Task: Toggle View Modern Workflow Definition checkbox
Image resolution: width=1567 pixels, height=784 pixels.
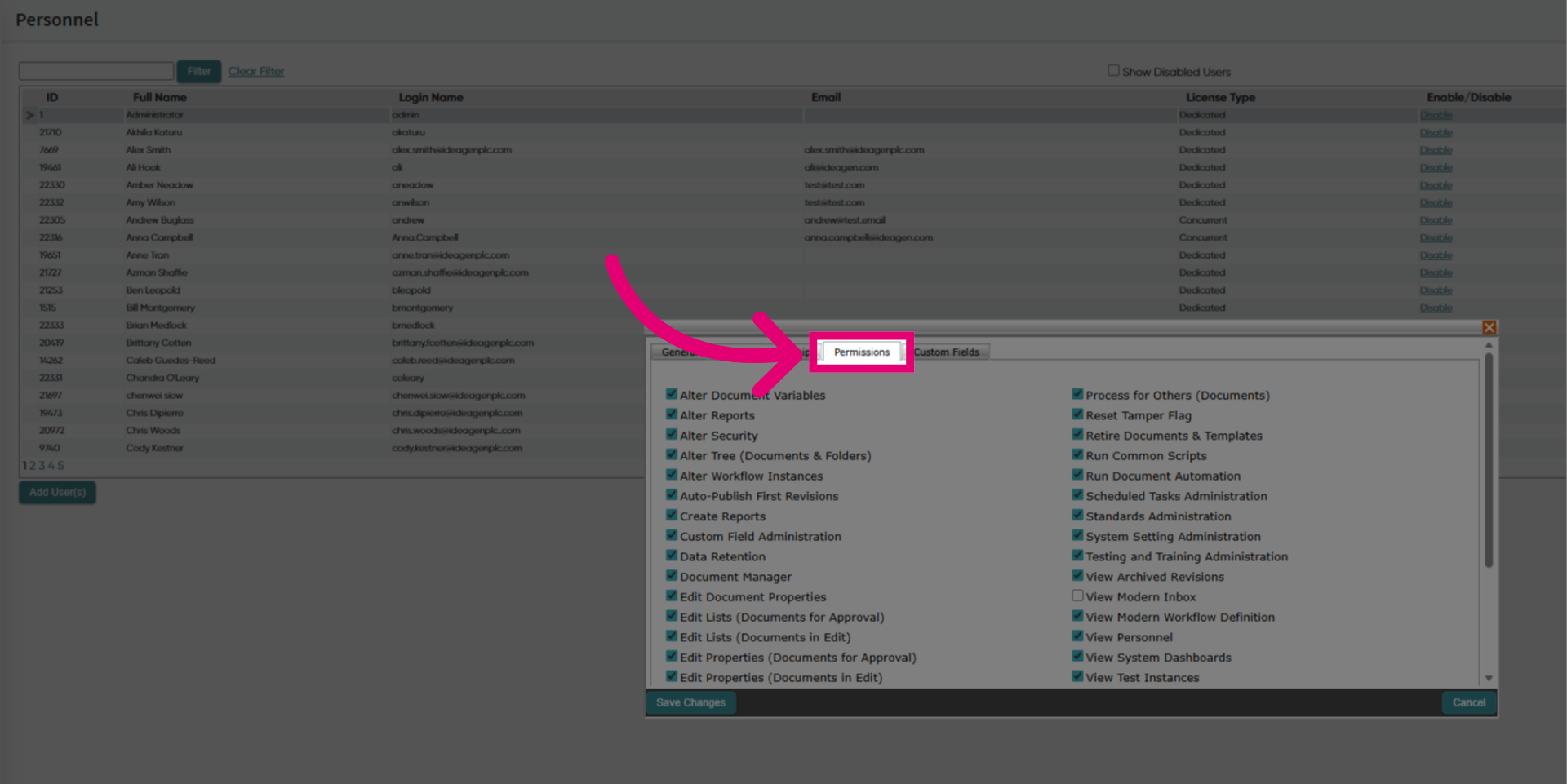Action: [1077, 616]
